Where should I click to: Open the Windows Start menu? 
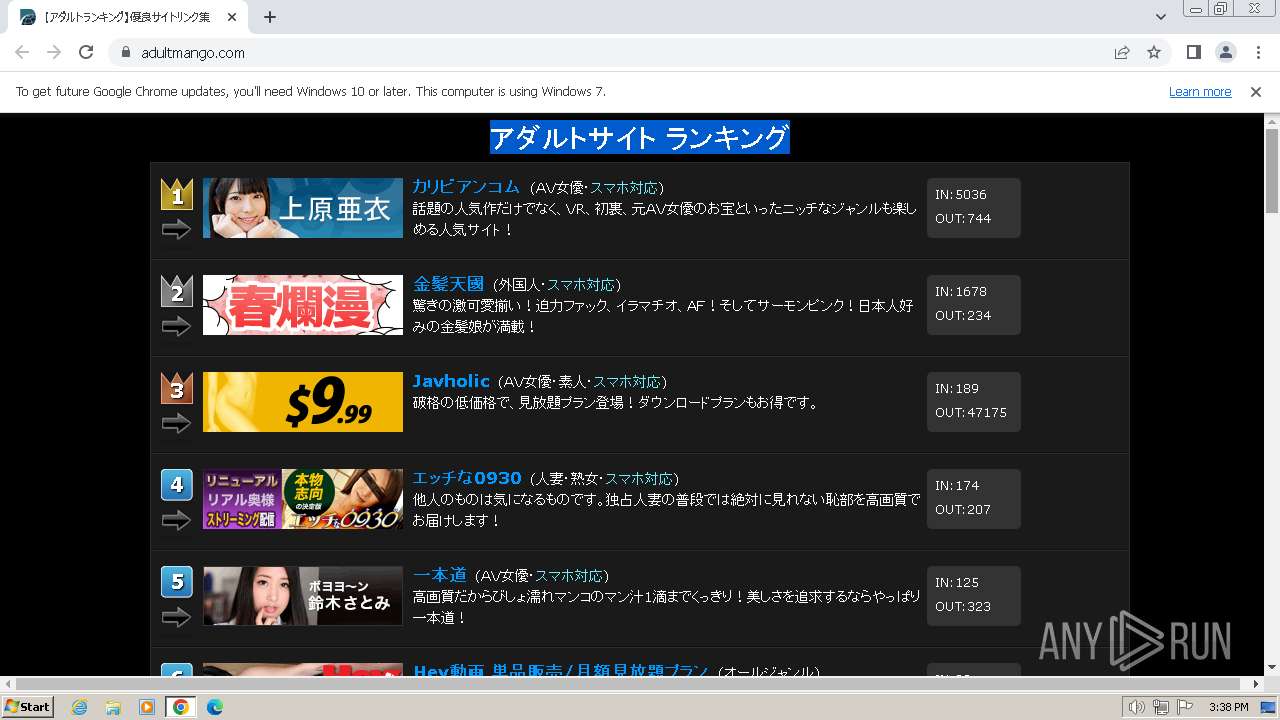[27, 707]
